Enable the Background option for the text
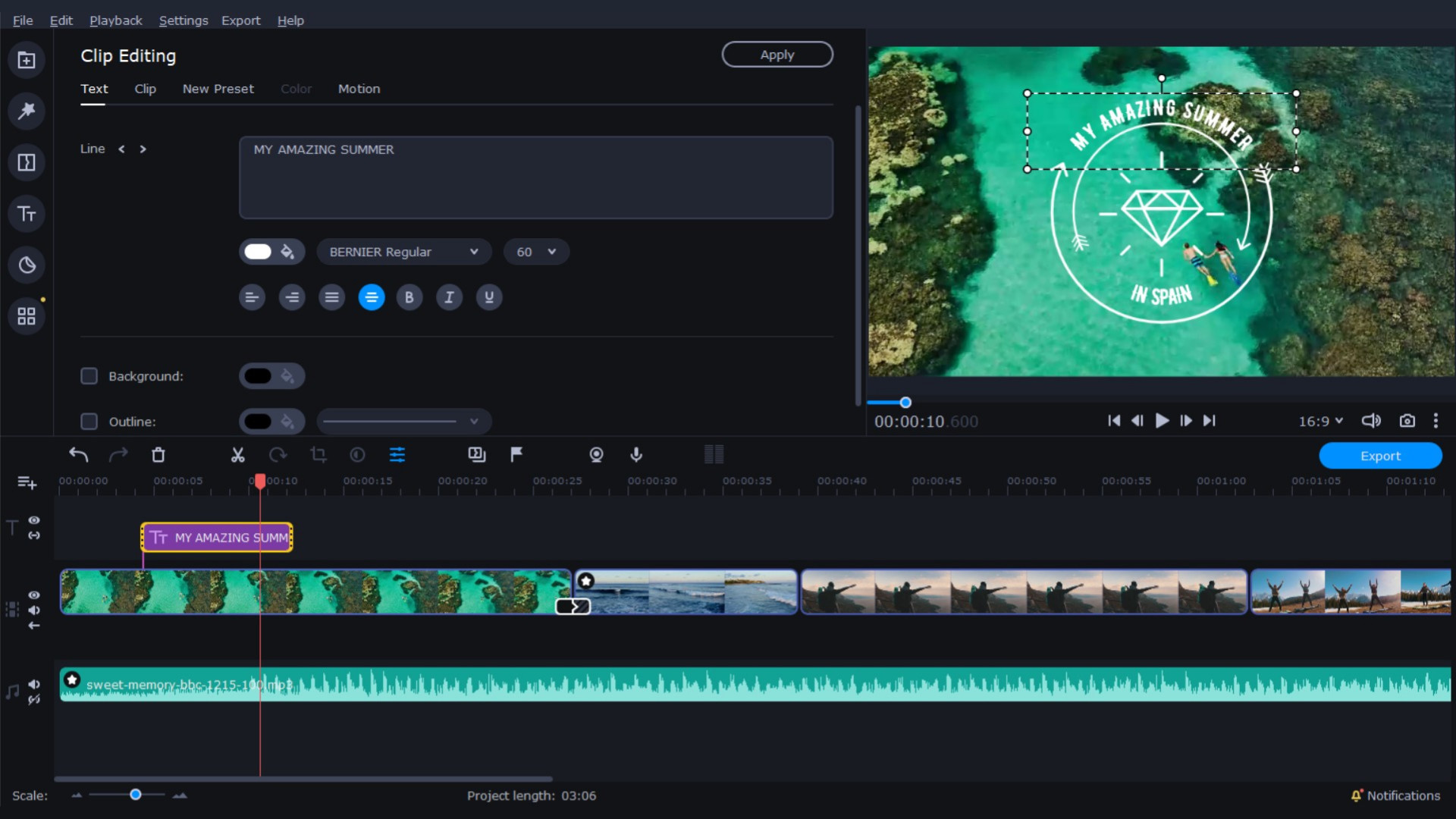The image size is (1456, 819). point(89,375)
